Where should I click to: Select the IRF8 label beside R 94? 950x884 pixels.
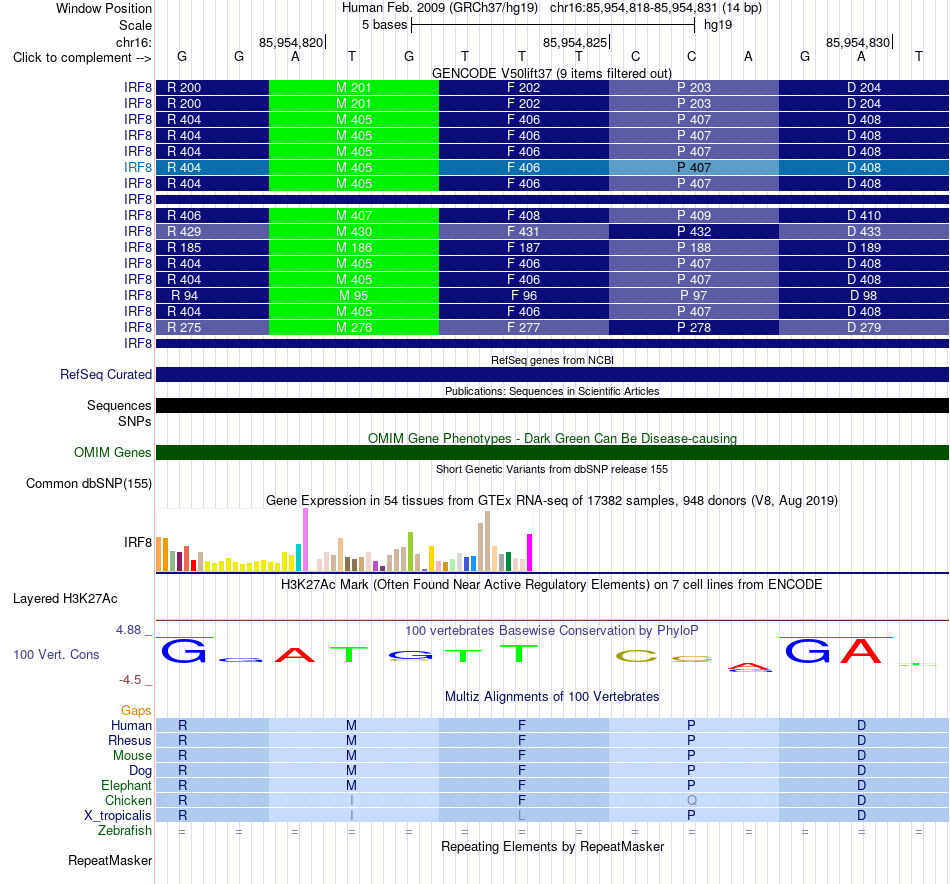(138, 295)
